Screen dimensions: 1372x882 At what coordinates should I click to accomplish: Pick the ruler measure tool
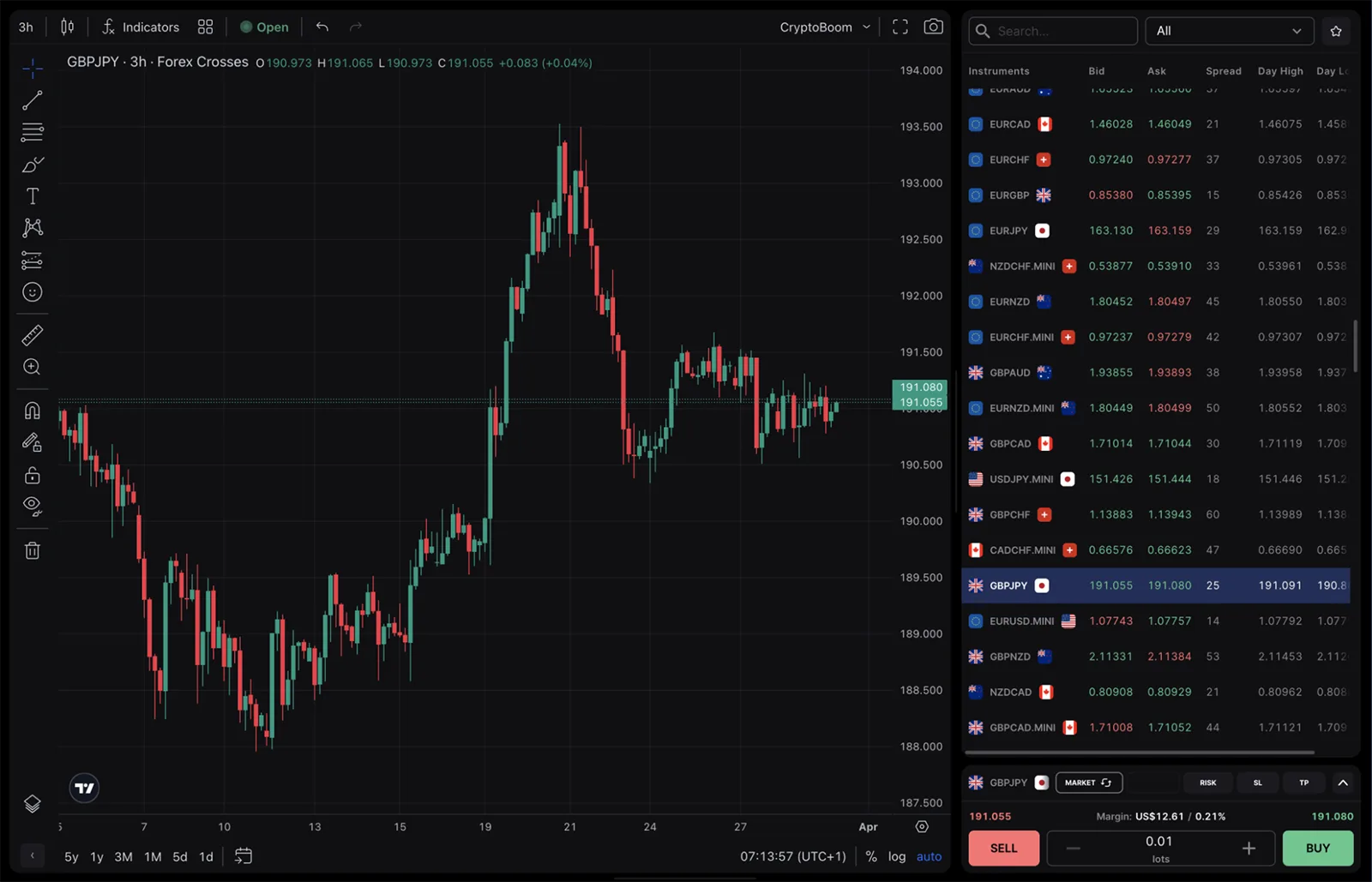pyautogui.click(x=33, y=335)
